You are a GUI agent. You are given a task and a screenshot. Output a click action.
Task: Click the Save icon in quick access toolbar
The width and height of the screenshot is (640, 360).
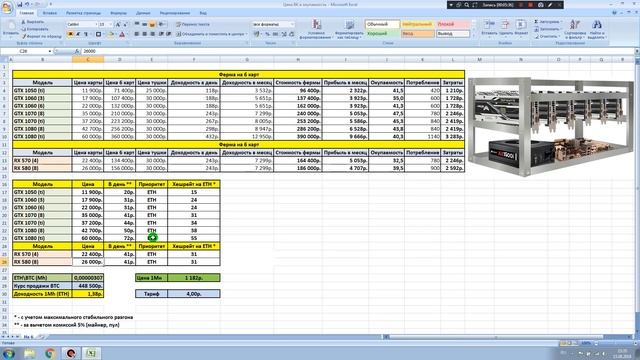pyautogui.click(x=20, y=4)
